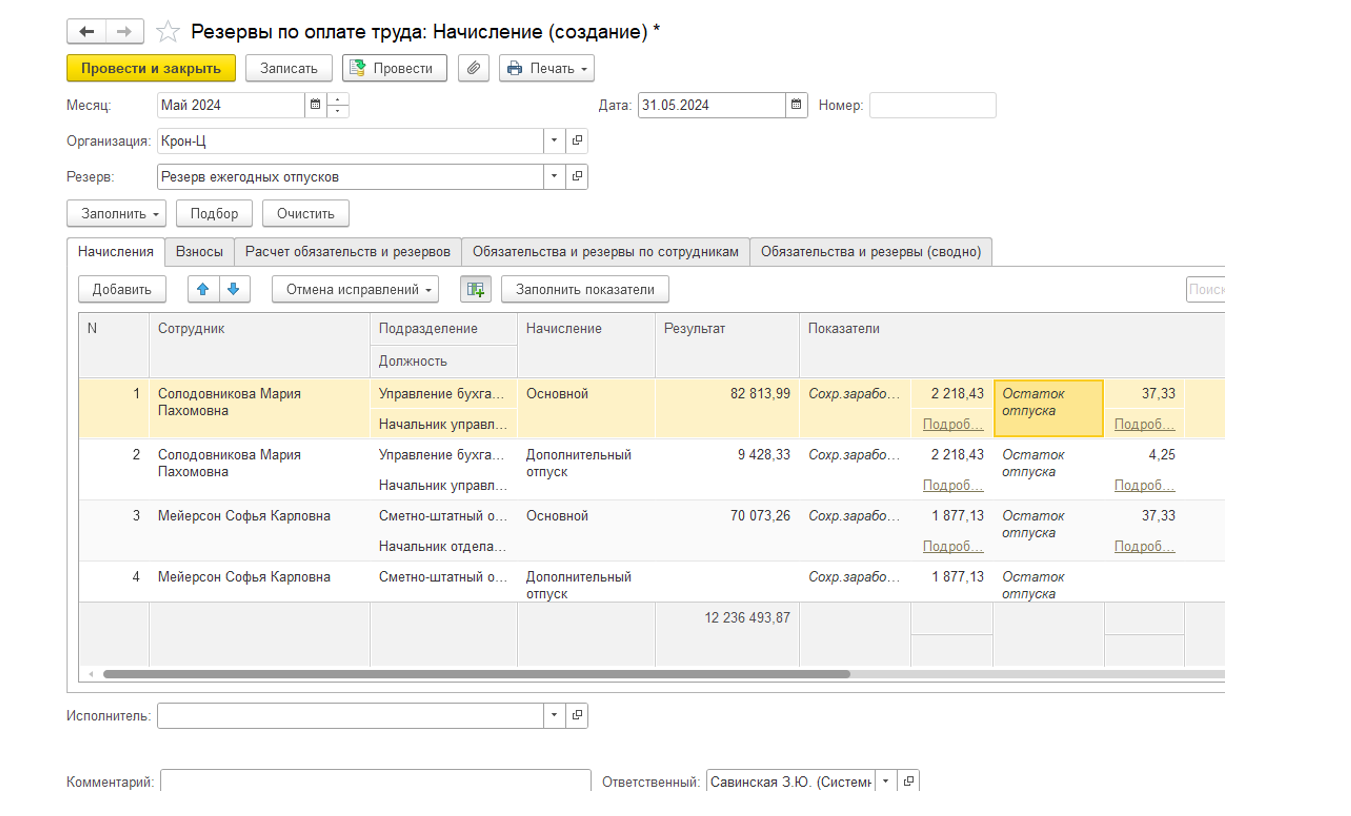
Task: Move selected row up with blue arrow
Action: click(203, 289)
